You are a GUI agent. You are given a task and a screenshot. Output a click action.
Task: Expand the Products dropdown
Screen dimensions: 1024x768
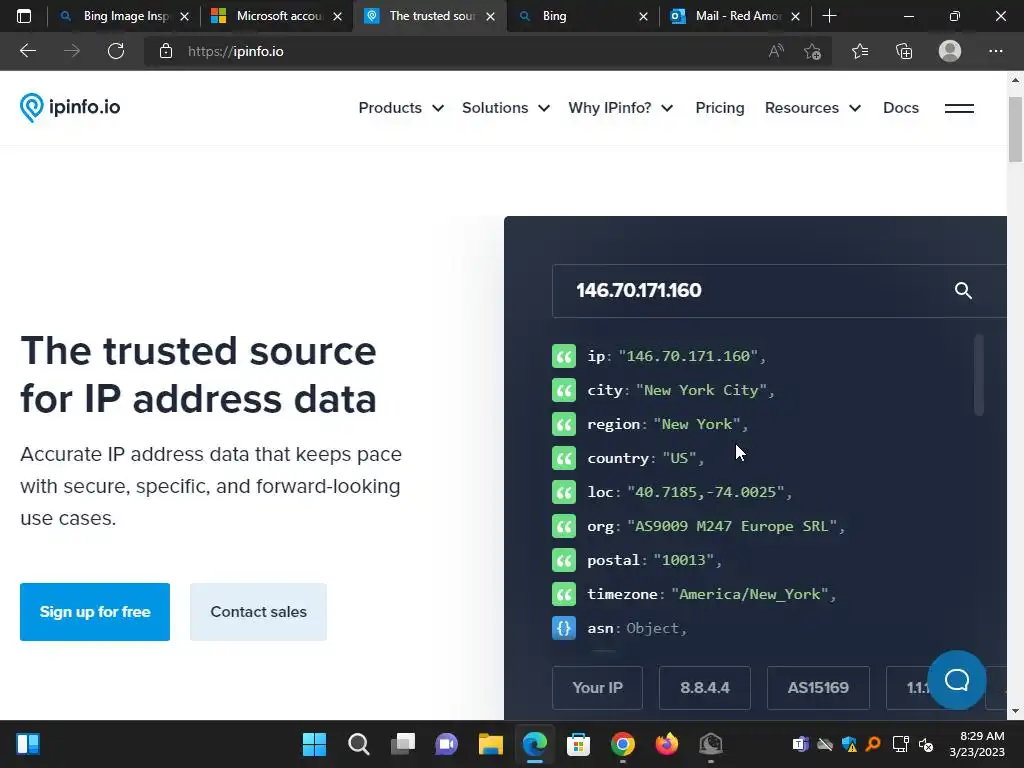401,108
